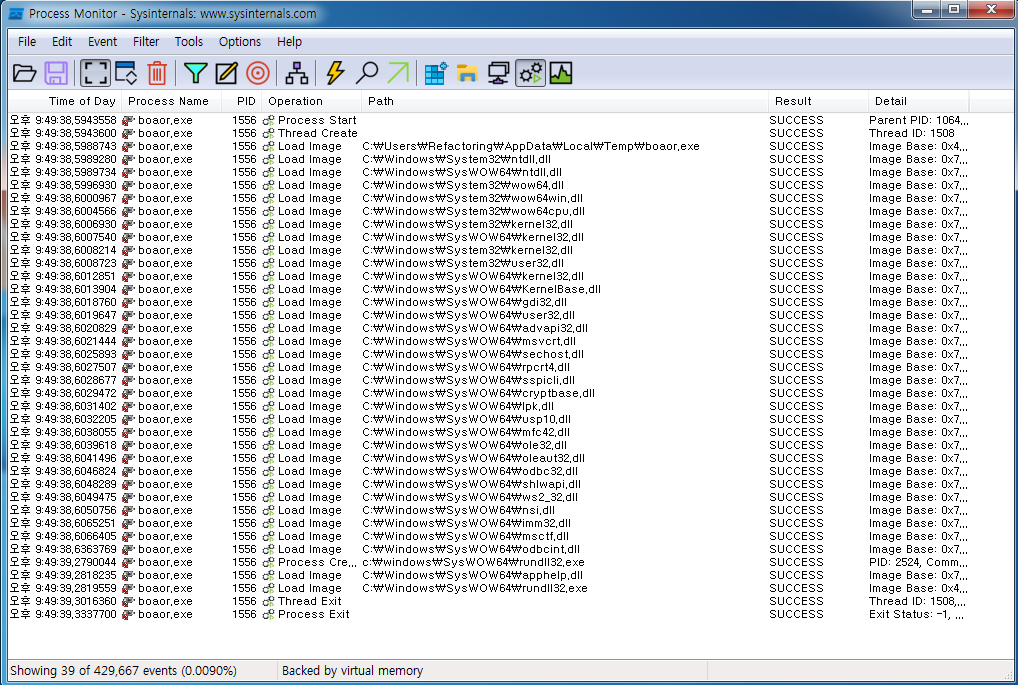Open a saved log file via toolbar
Screen dimensions: 1018x685
[25, 73]
